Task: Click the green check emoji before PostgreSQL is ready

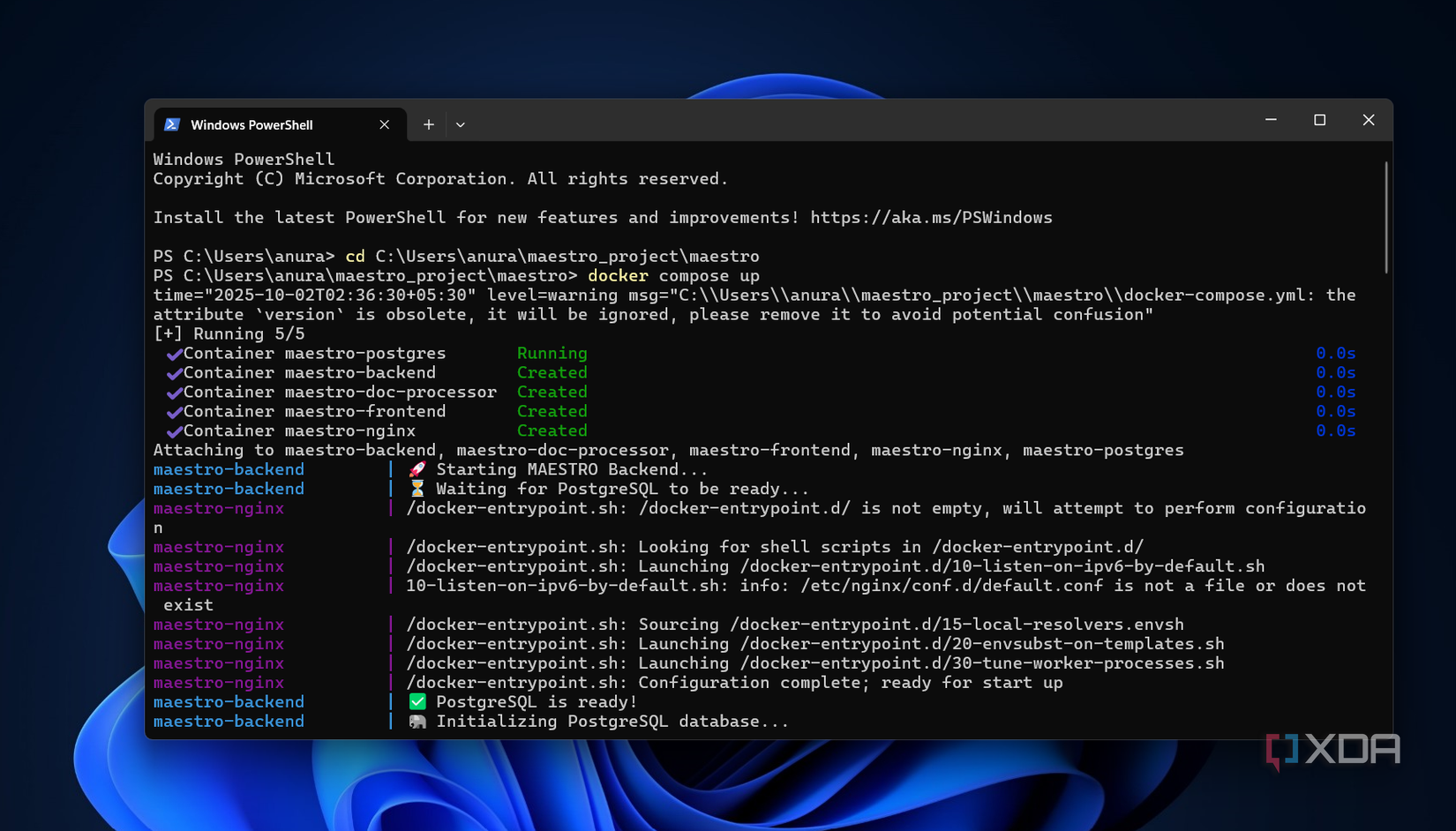Action: 417,701
